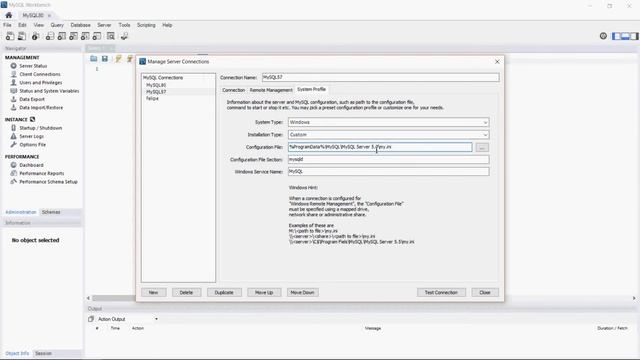Open the Query menu
Viewport: 640px width, 360px height.
tap(57, 25)
